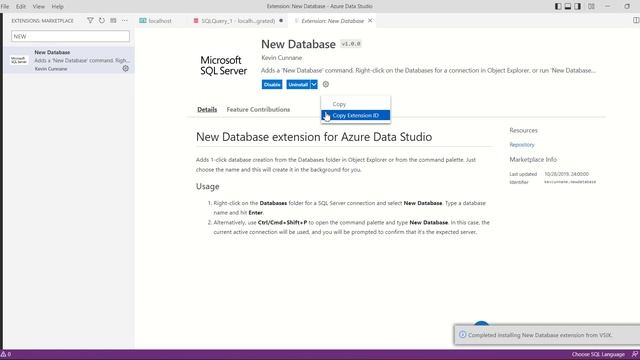
Task: Open the Feature Contributions tab
Action: coord(258,109)
